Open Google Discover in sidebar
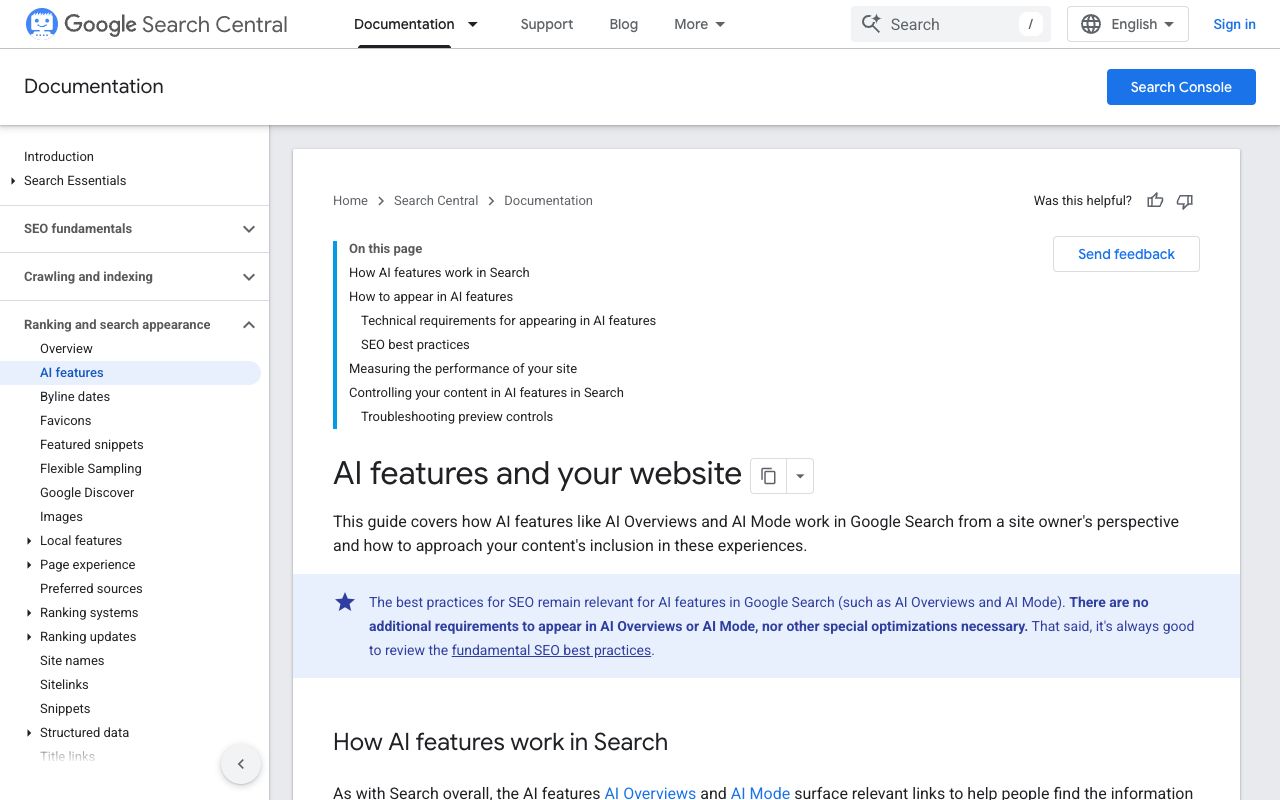The width and height of the screenshot is (1280, 800). 87,493
